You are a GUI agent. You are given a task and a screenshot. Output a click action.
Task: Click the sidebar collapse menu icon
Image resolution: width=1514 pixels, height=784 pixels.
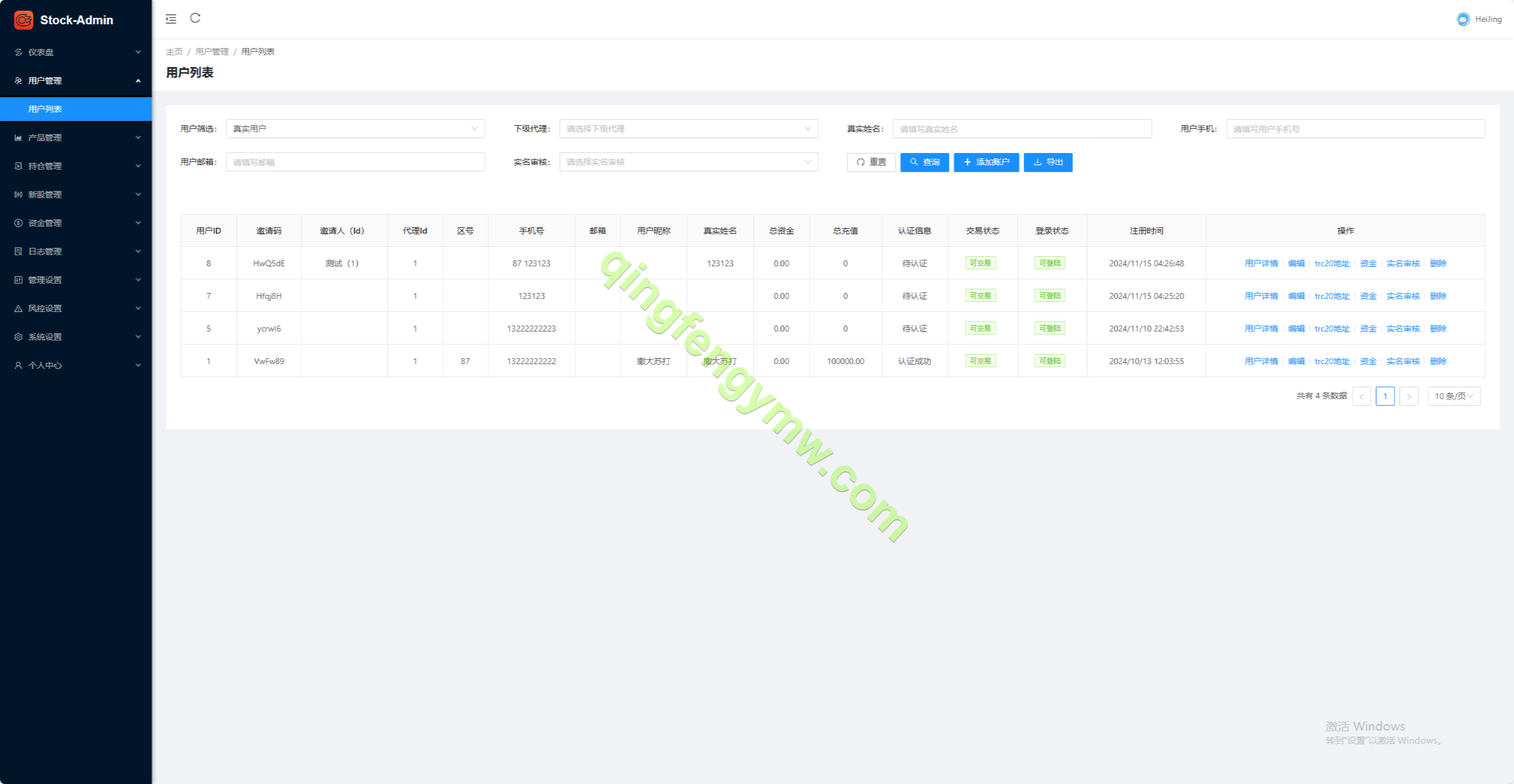[x=171, y=19]
